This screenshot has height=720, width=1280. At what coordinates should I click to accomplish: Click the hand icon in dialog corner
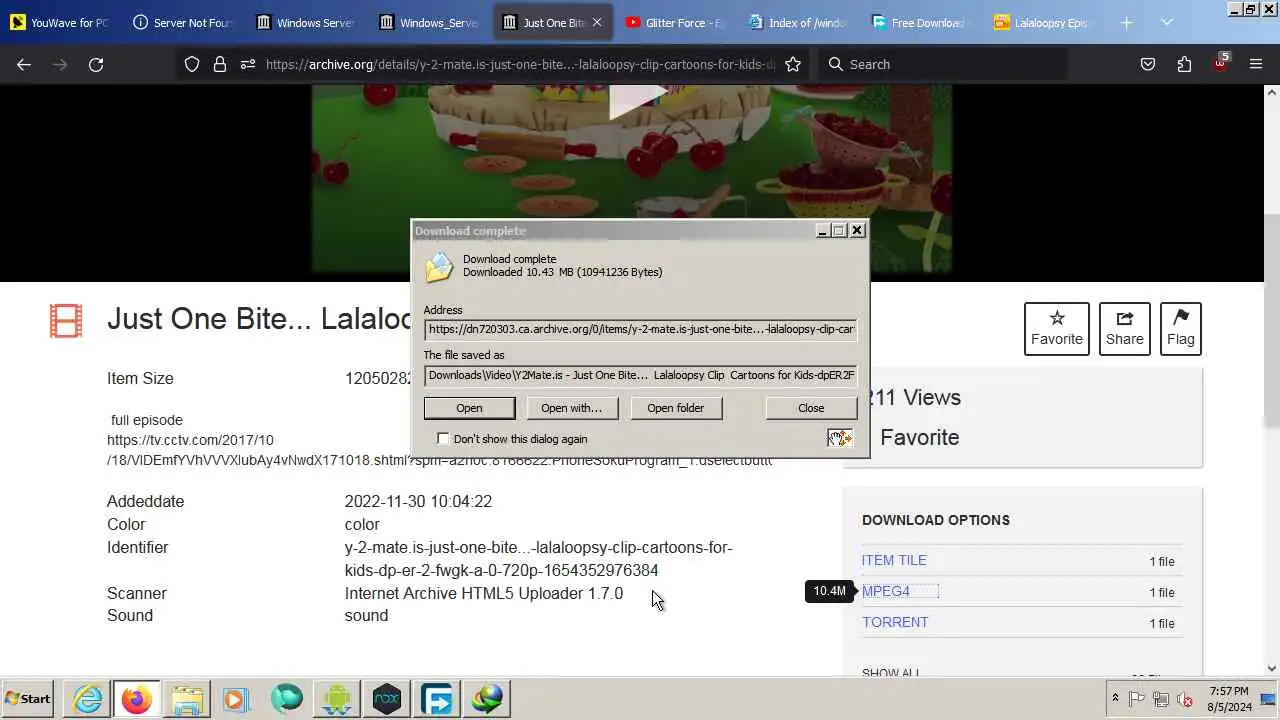(840, 438)
